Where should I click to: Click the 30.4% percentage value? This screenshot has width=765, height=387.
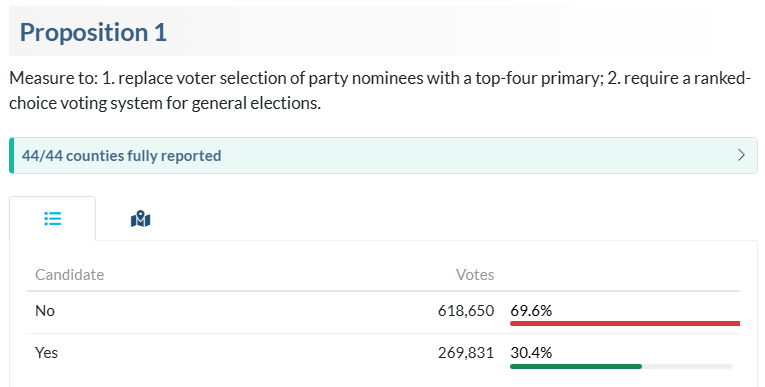(x=531, y=352)
